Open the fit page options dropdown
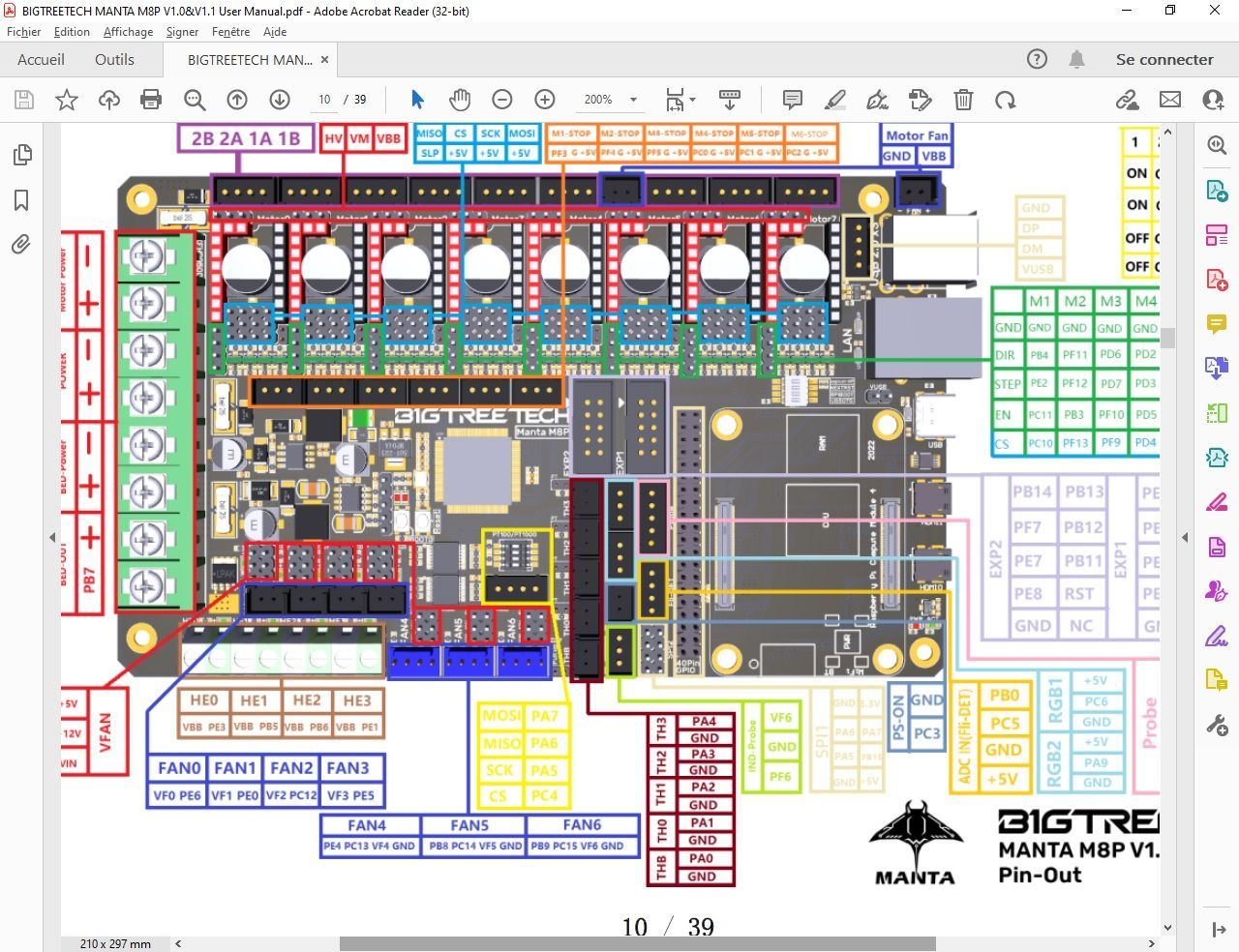The image size is (1239, 952). (680, 100)
